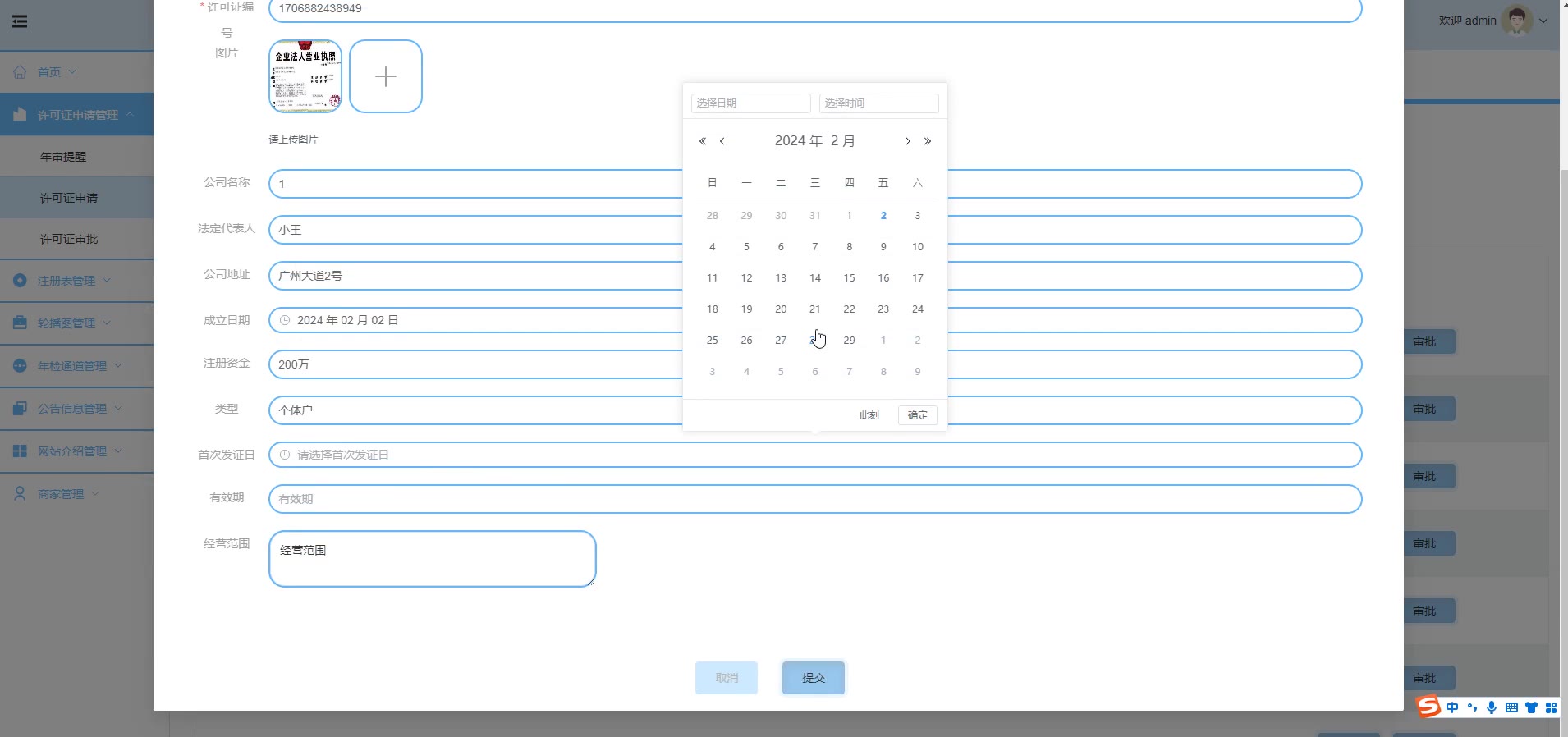
Task: Click the 公司地址 input field
Action: (x=815, y=276)
